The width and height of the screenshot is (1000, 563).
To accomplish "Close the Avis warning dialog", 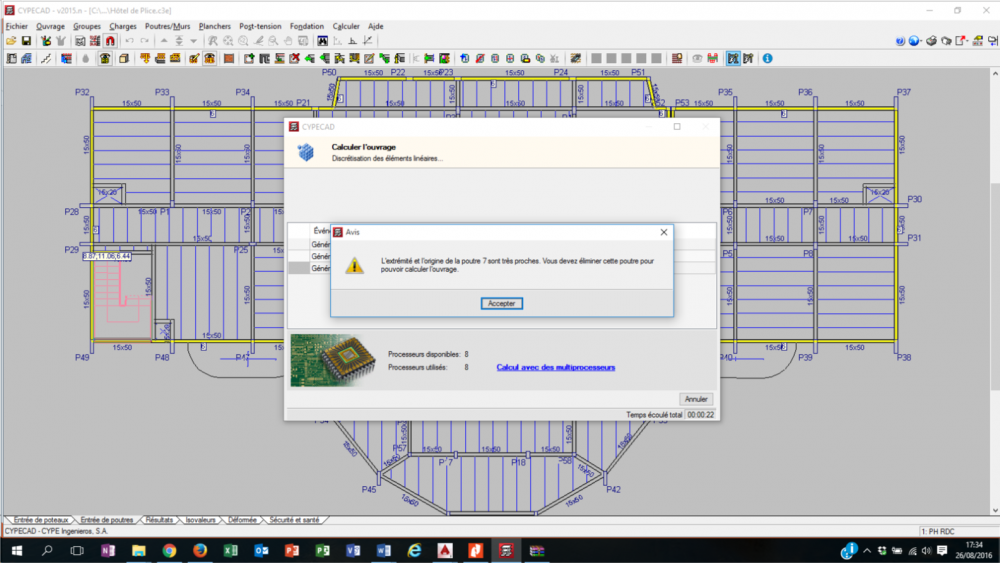I will [x=664, y=232].
